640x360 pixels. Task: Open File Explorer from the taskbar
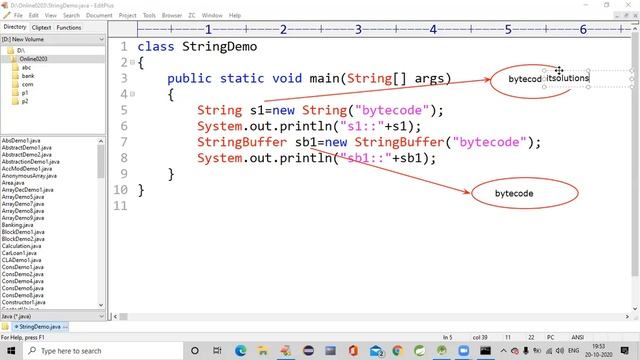point(263,351)
